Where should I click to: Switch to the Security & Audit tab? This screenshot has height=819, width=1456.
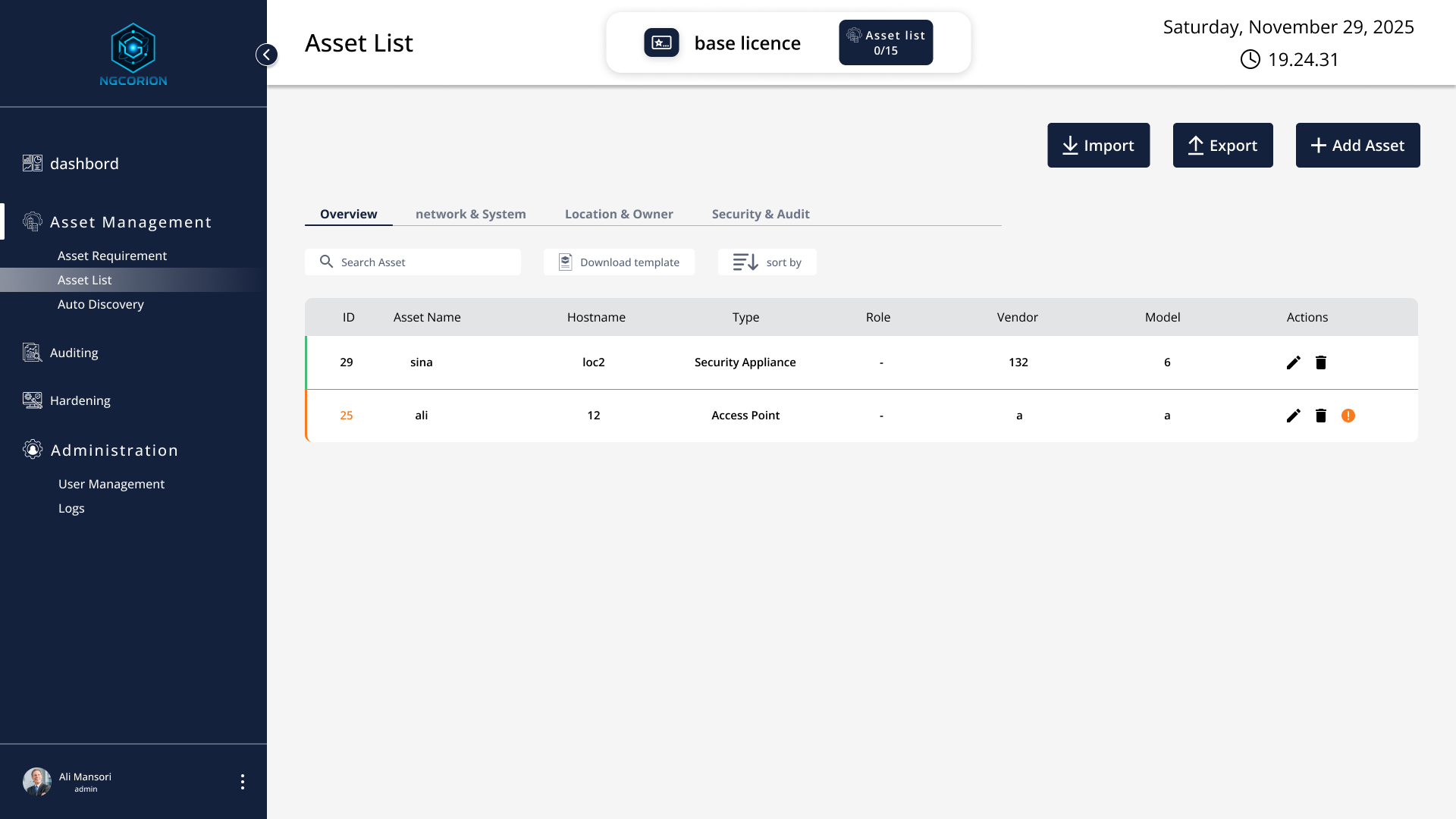click(761, 214)
